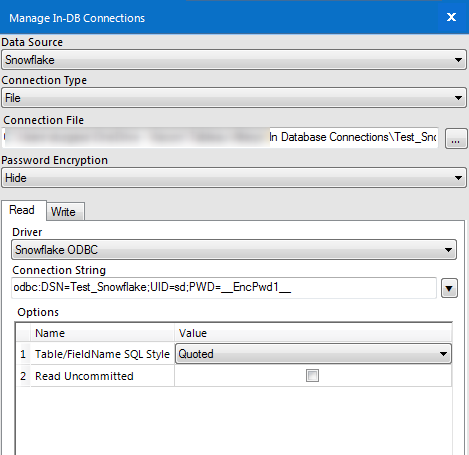The width and height of the screenshot is (469, 455).
Task: Browse for connection file with ellipsis button
Action: pyautogui.click(x=456, y=139)
